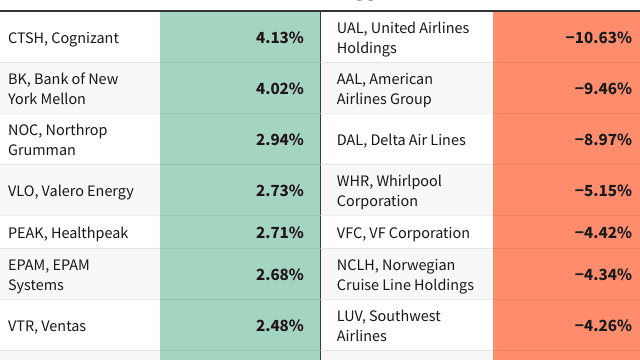The width and height of the screenshot is (640, 360).
Task: Click VTR, Ventas name cell
Action: pyautogui.click(x=80, y=325)
